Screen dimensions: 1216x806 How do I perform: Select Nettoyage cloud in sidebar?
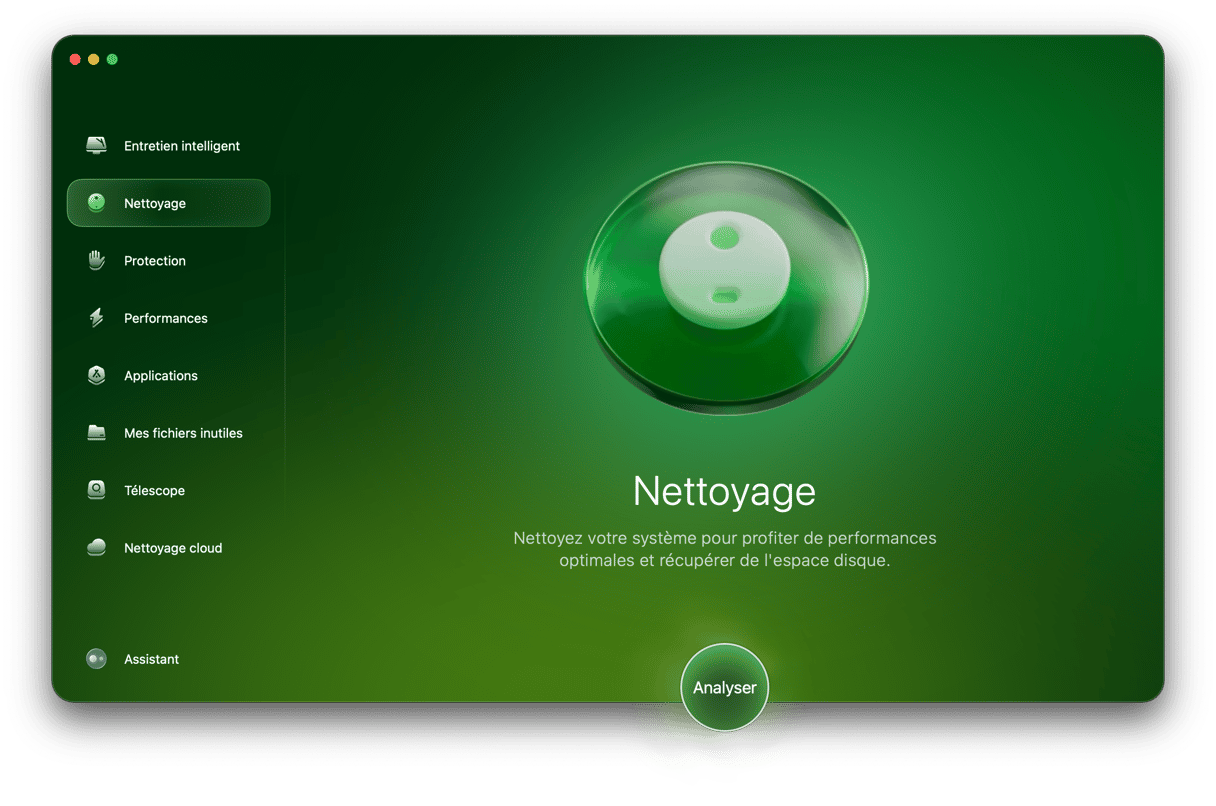(168, 548)
